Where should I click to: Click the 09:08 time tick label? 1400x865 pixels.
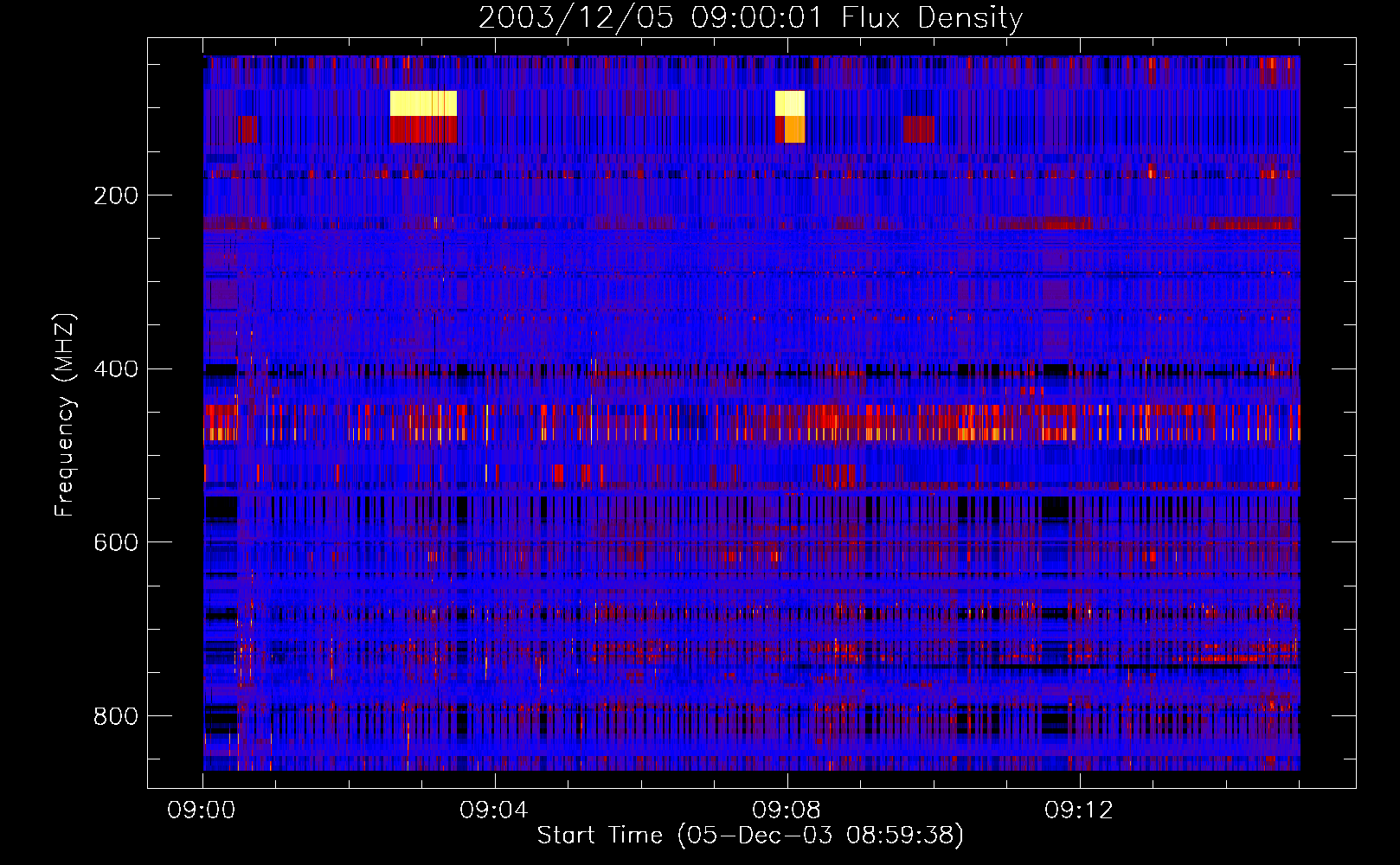[787, 811]
